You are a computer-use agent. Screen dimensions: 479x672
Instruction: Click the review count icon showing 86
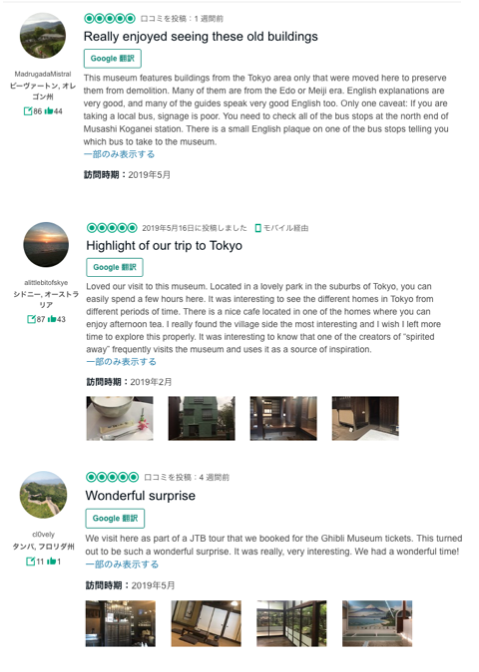28,111
